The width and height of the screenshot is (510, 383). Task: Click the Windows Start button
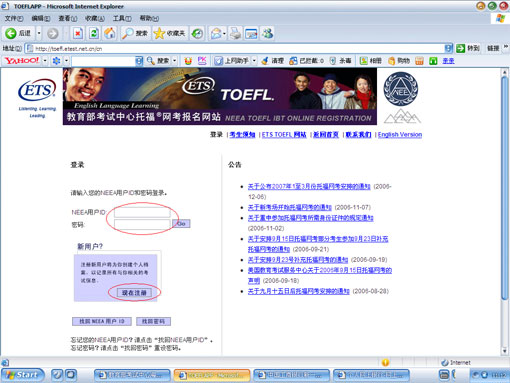pyautogui.click(x=23, y=375)
